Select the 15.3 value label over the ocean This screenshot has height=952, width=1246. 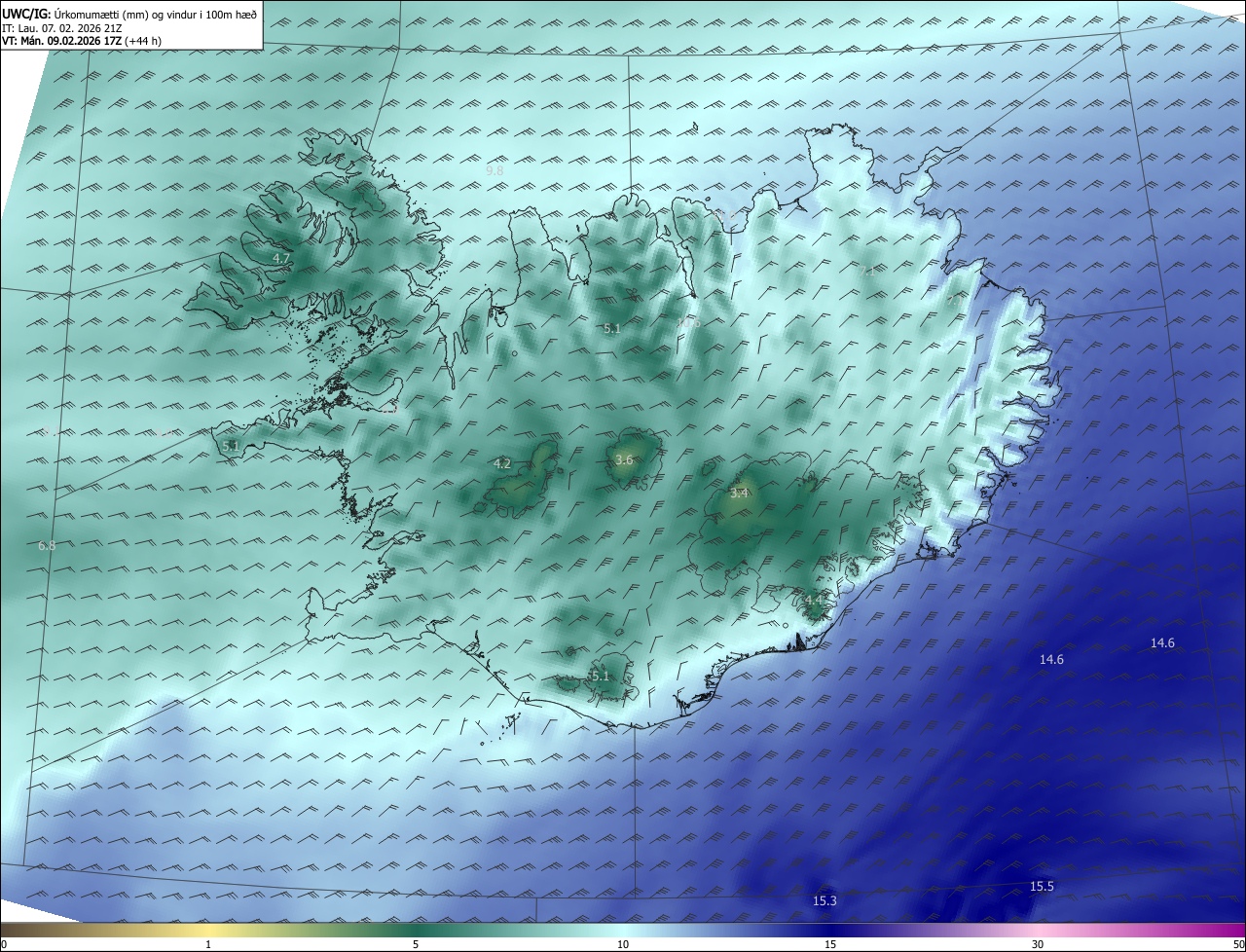(825, 901)
